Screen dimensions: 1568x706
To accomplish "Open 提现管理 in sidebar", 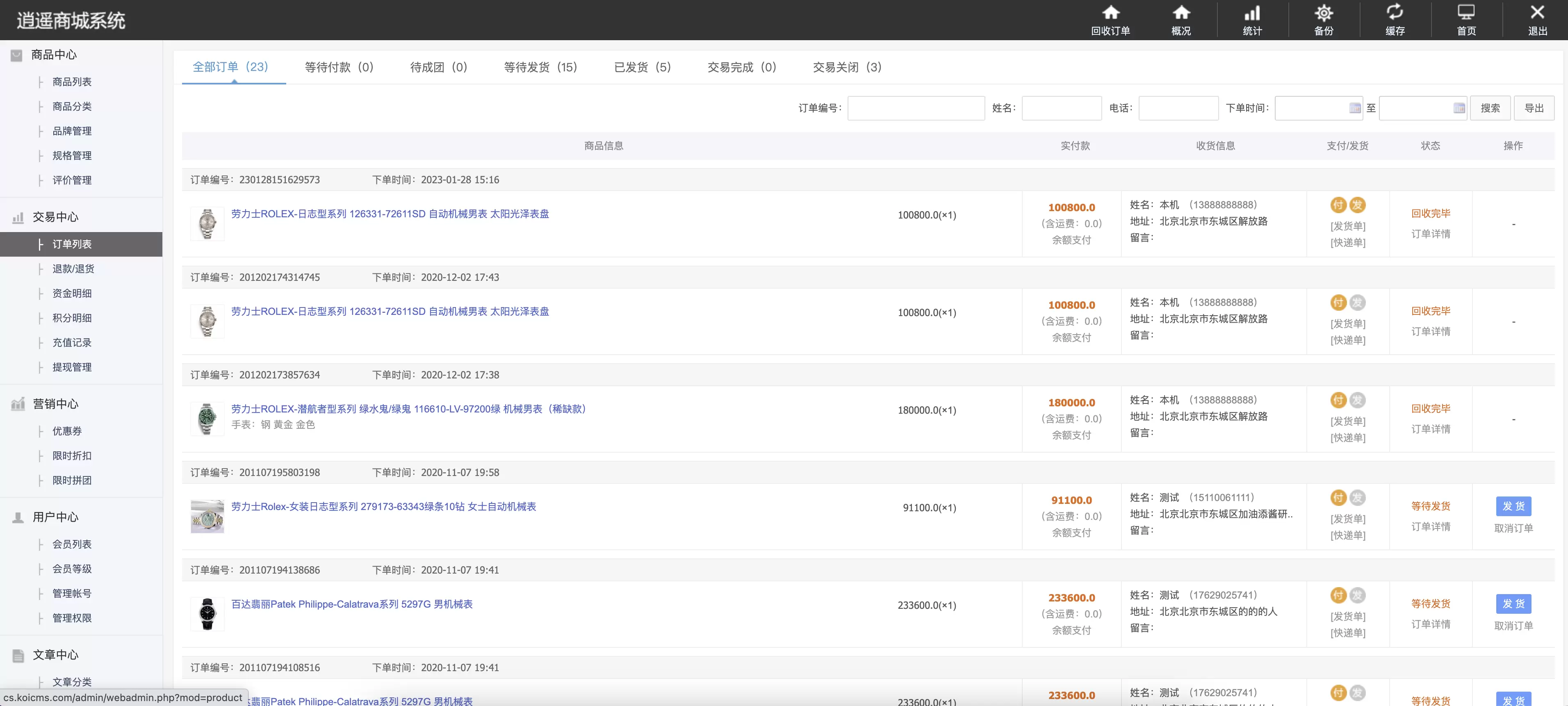I will click(x=72, y=367).
